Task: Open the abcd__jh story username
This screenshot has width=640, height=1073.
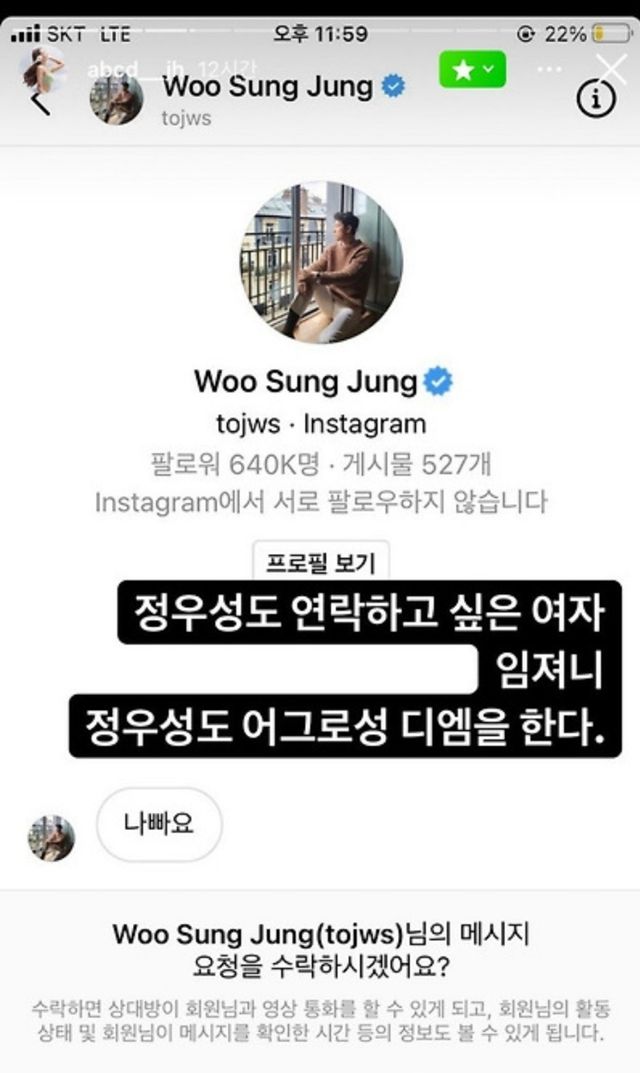Action: tap(136, 69)
